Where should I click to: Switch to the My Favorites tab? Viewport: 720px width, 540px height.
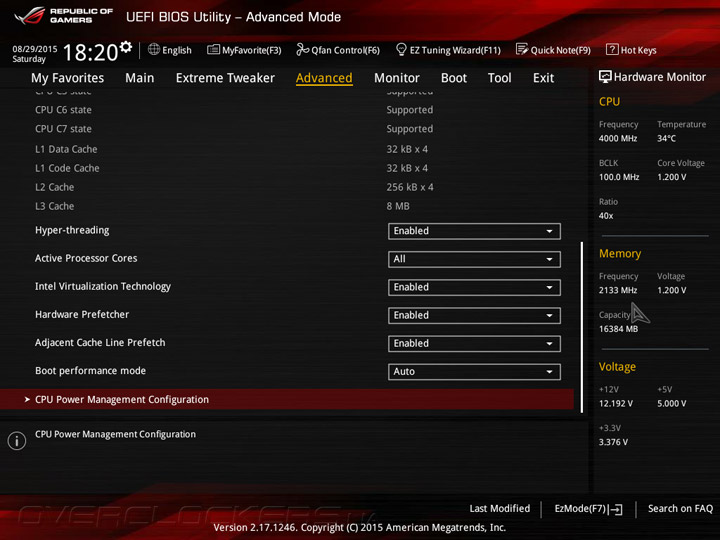68,78
